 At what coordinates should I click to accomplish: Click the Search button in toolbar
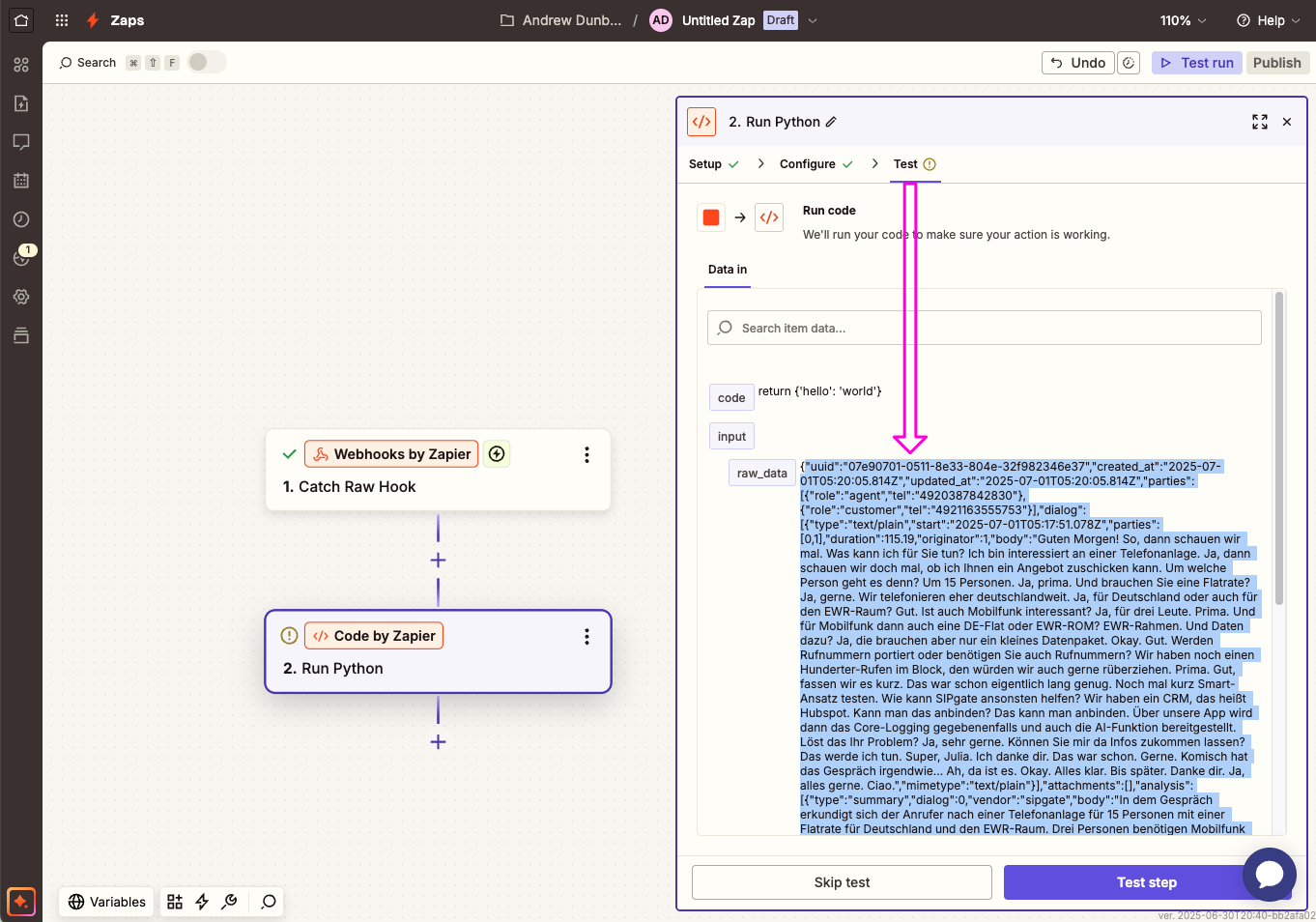coord(88,63)
